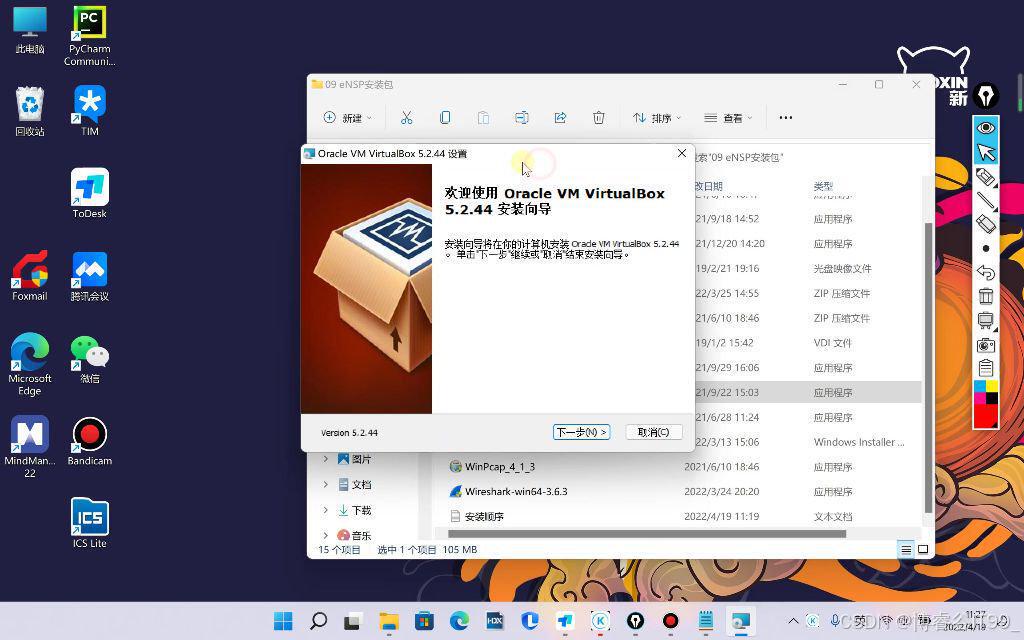Image resolution: width=1024 pixels, height=640 pixels.
Task: Open the This PC (此电脑) desktop icon
Action: coord(29,30)
